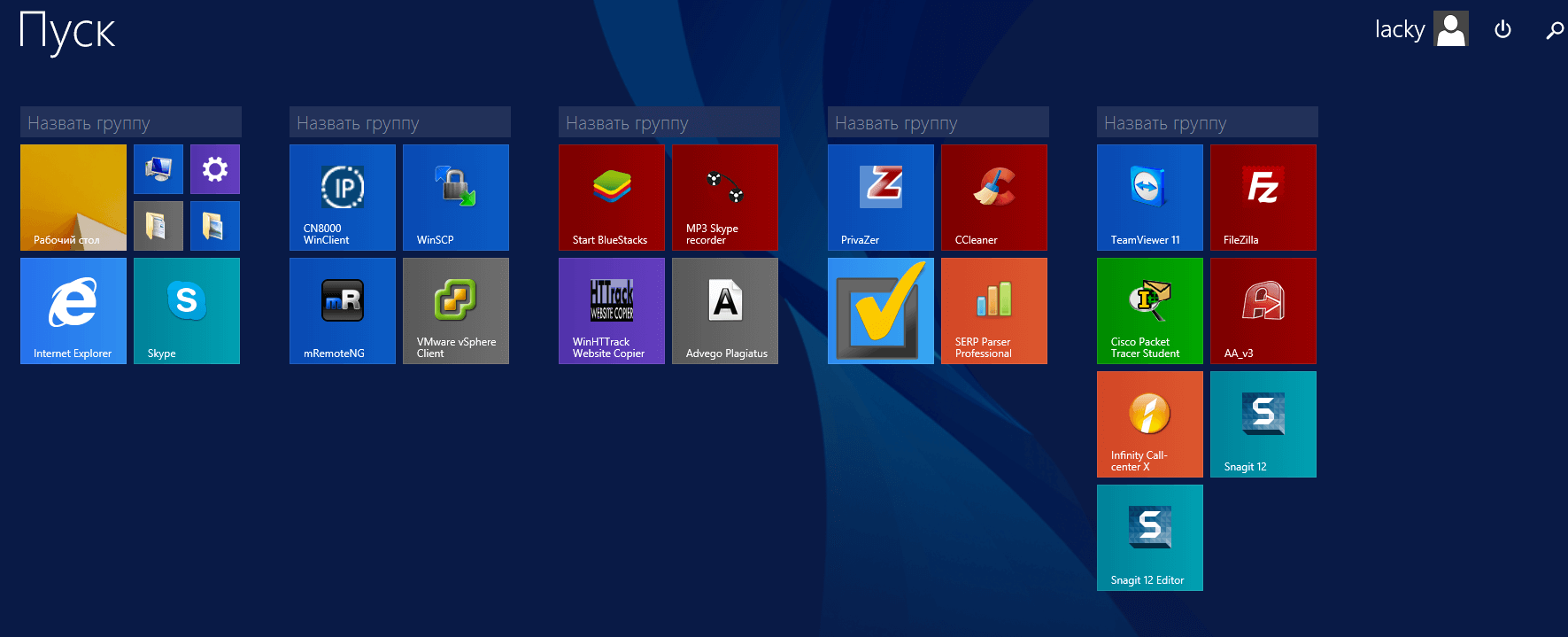Image resolution: width=1568 pixels, height=637 pixels.
Task: Open the search magnifier icon
Action: coord(1554,31)
